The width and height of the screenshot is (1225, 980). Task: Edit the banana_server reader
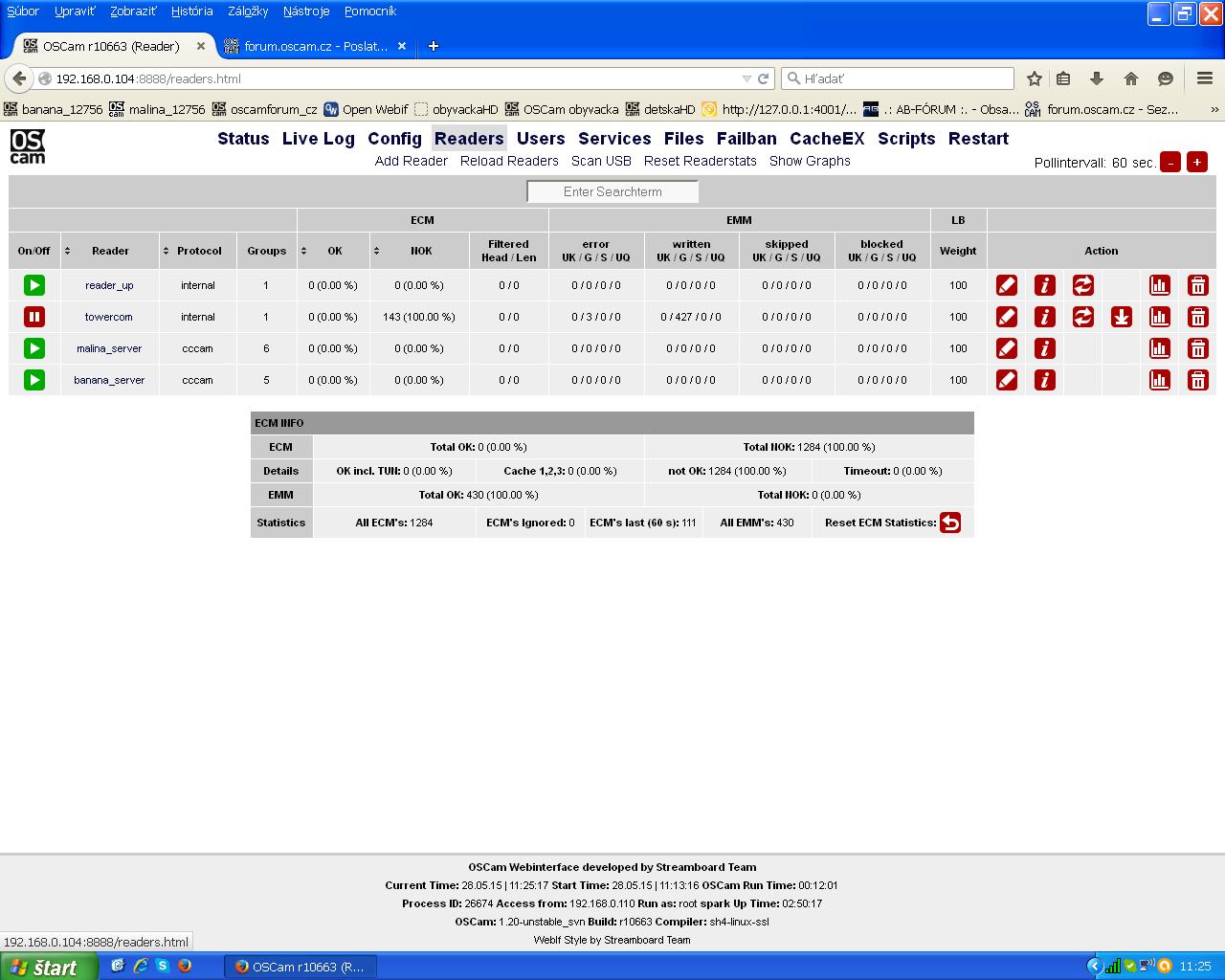click(1007, 380)
